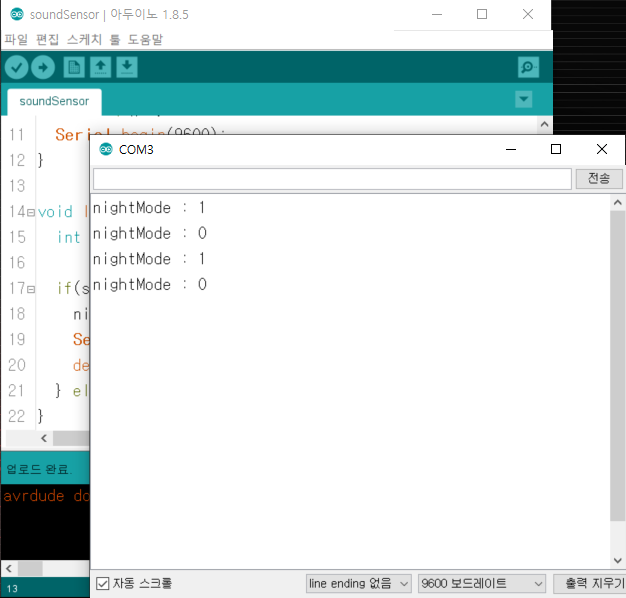Click the 출력 지우기 button
The height and width of the screenshot is (598, 626).
590,584
